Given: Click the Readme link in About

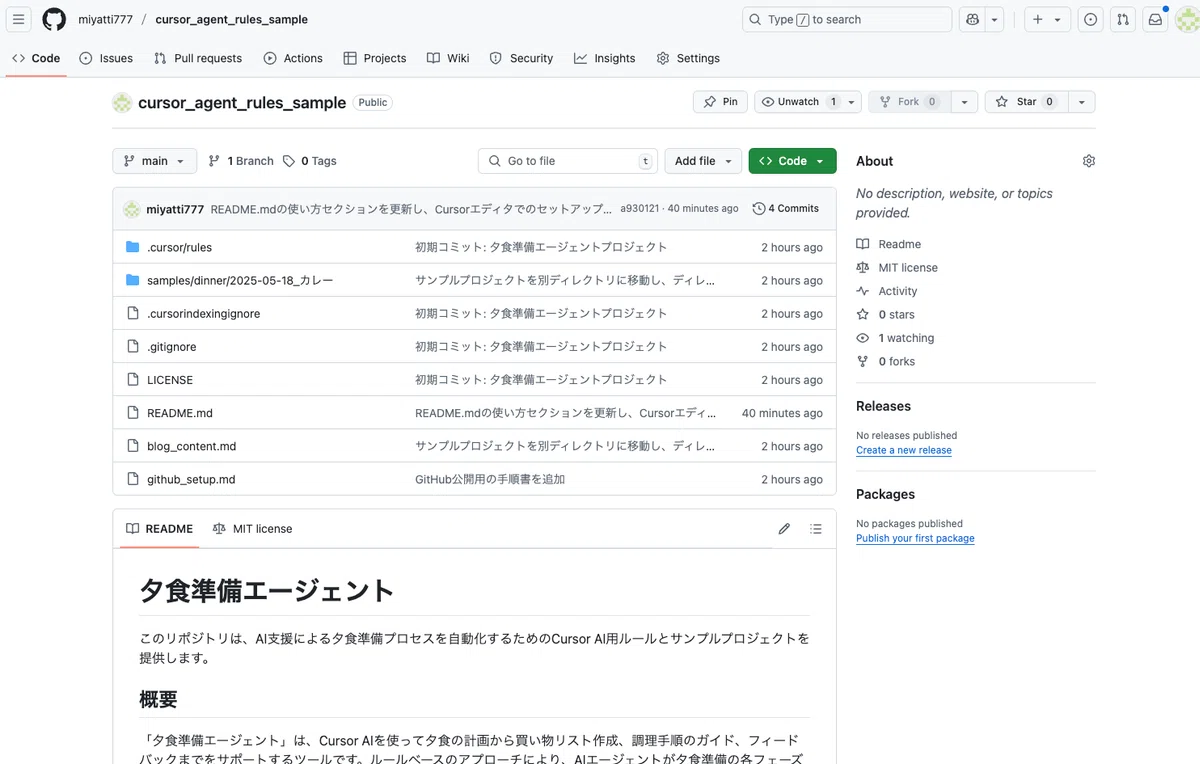Looking at the screenshot, I should pos(889,244).
